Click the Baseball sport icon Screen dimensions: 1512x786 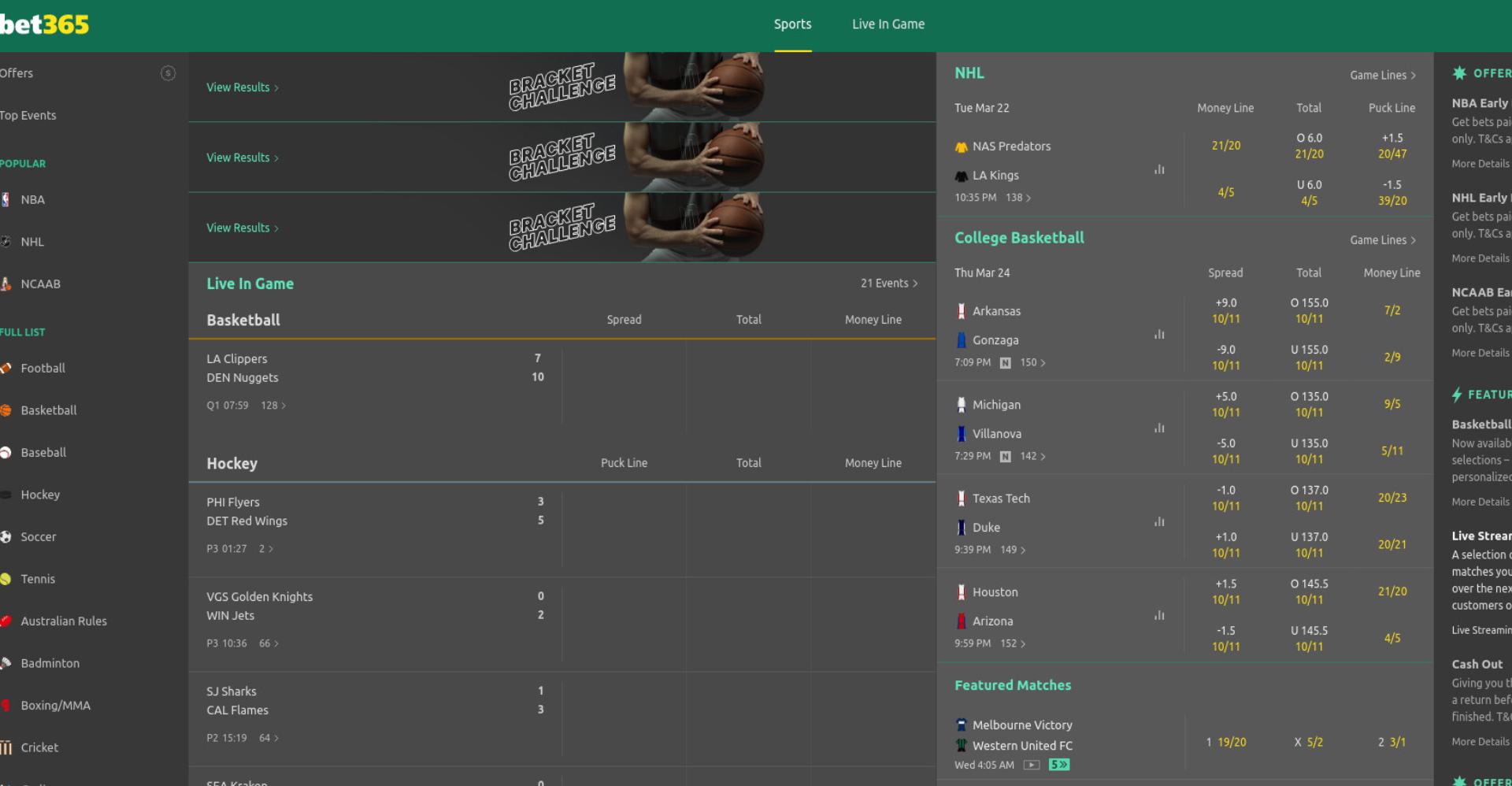6,452
